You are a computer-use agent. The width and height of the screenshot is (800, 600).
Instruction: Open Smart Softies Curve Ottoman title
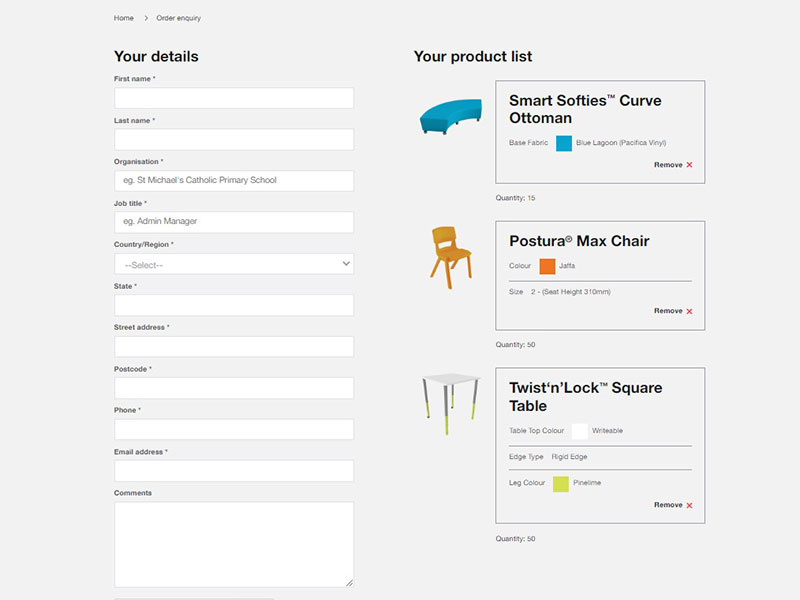coord(585,109)
